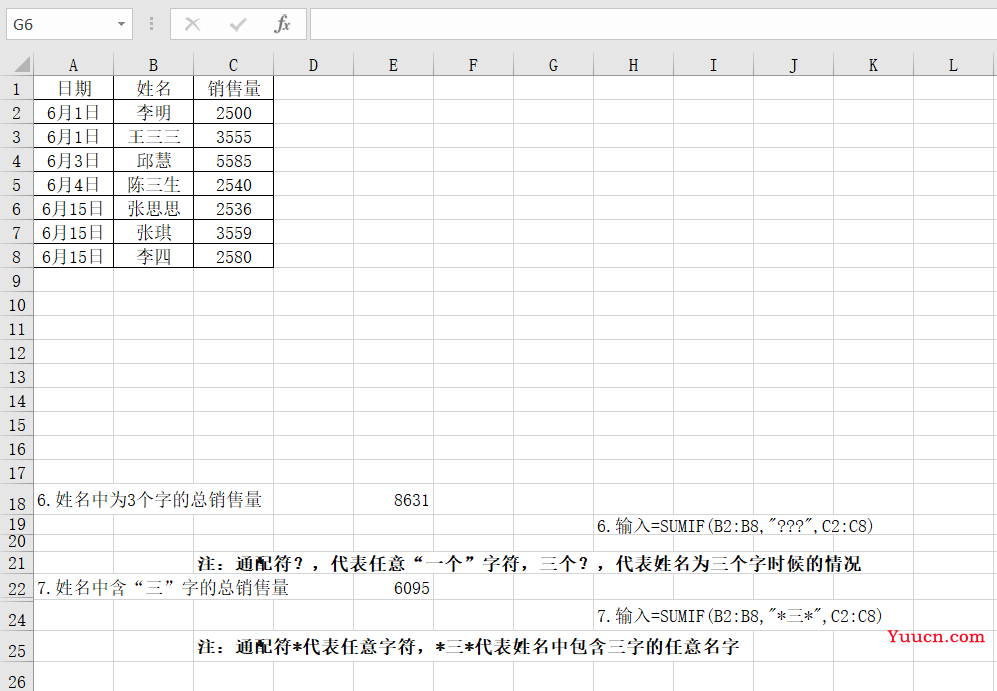Select column B header

pyautogui.click(x=153, y=65)
